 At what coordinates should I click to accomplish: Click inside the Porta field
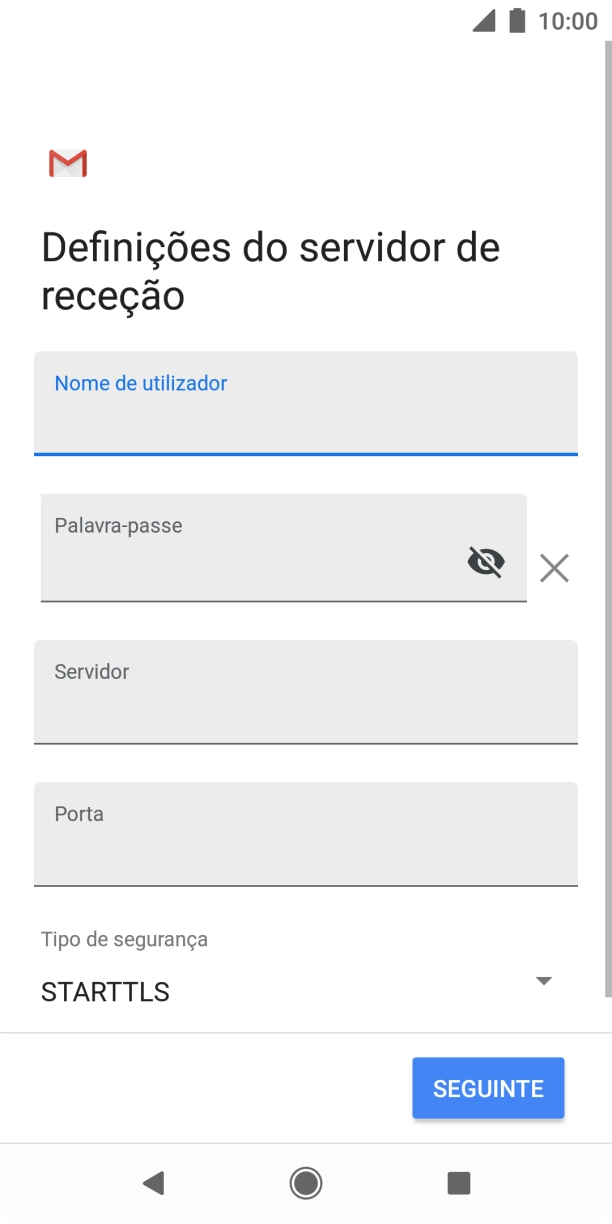[x=306, y=834]
